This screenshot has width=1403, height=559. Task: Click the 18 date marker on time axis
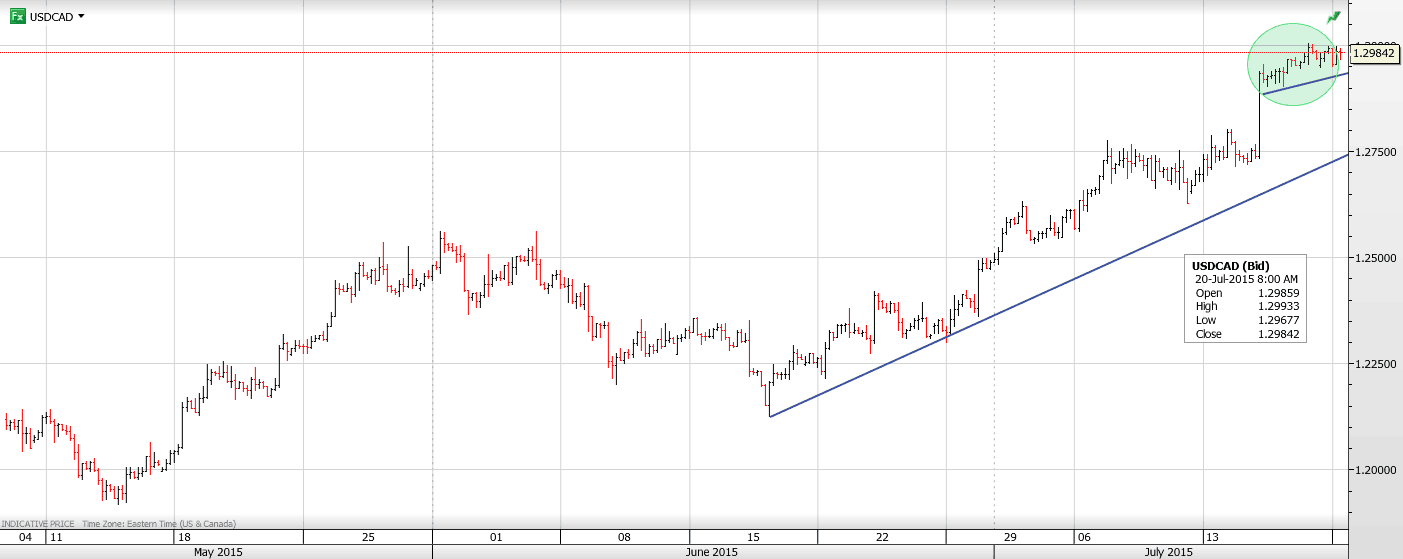[182, 537]
